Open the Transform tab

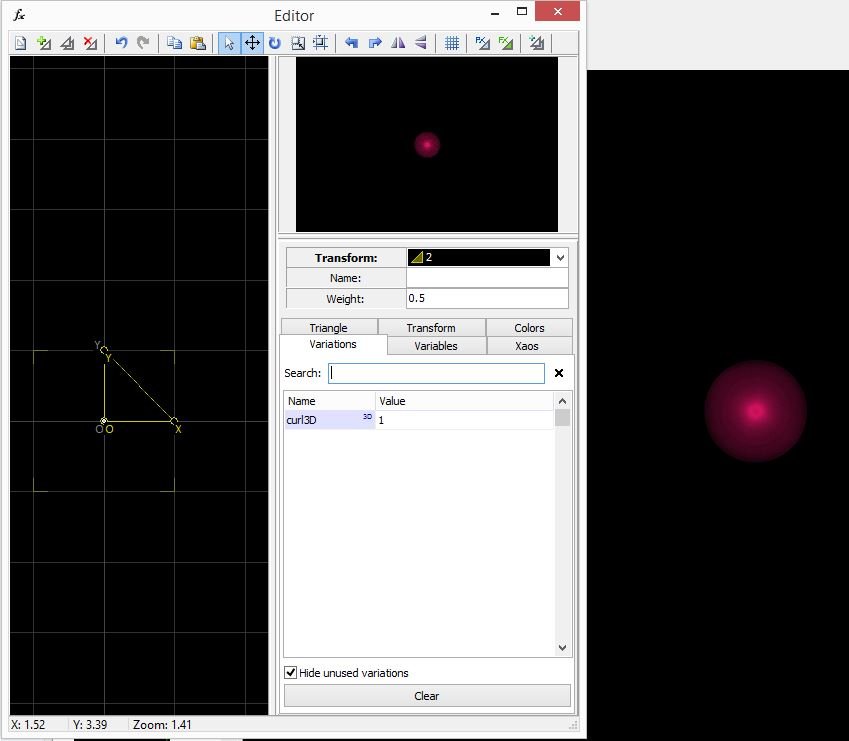click(x=431, y=327)
